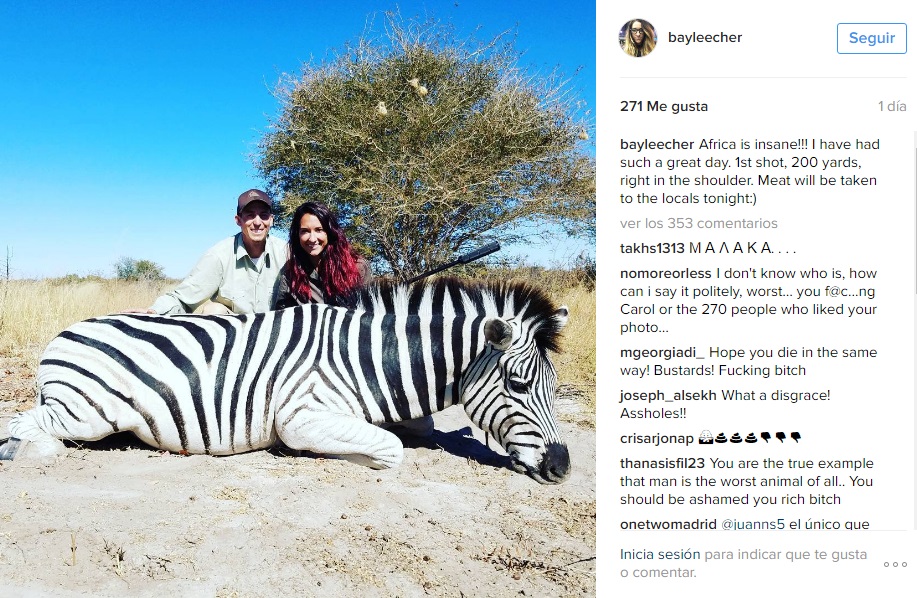This screenshot has height=598, width=917.
Task: Open bayleecher username in header
Action: (705, 37)
